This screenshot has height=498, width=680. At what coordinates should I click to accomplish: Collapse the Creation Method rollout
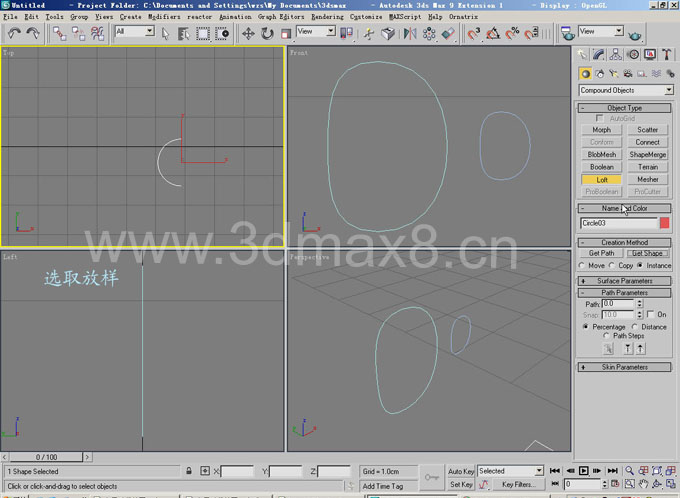[624, 242]
